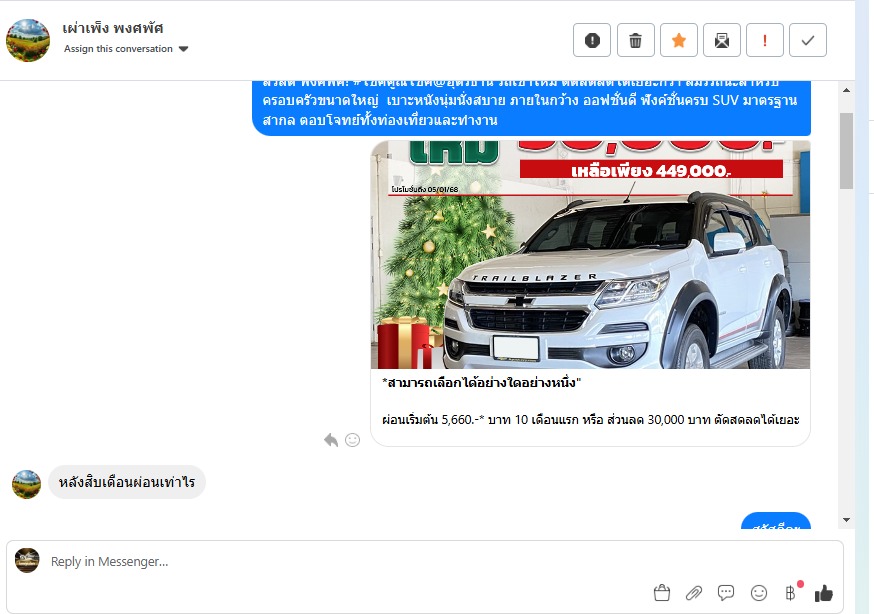This screenshot has width=874, height=614.
Task: Mark conversation unread with envelope icon
Action: (x=722, y=40)
